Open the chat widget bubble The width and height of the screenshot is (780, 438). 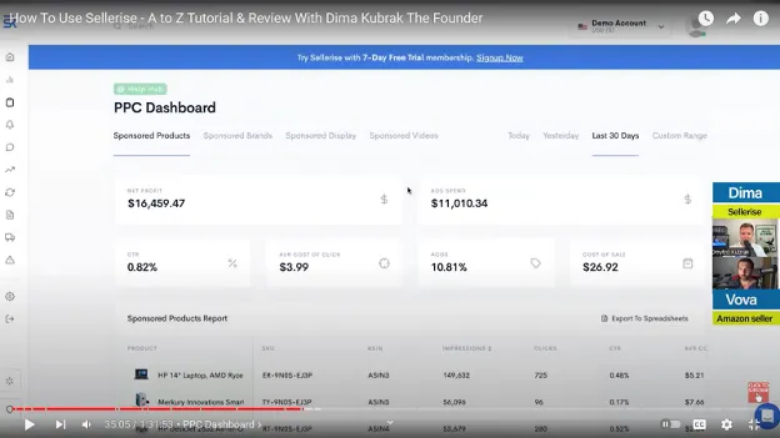point(767,415)
